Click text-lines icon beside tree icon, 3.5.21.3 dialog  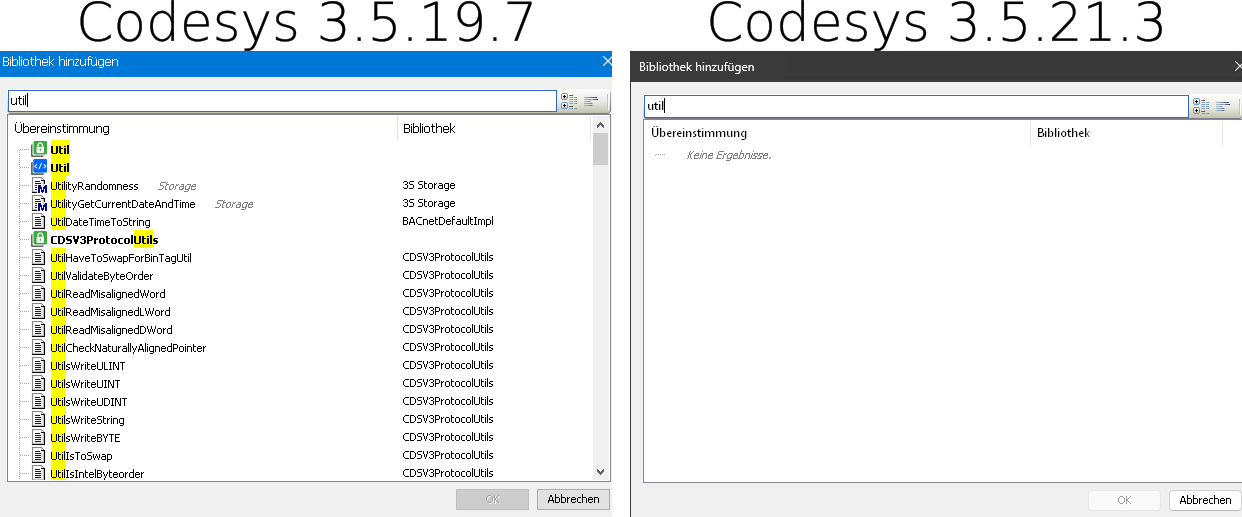pos(1223,106)
